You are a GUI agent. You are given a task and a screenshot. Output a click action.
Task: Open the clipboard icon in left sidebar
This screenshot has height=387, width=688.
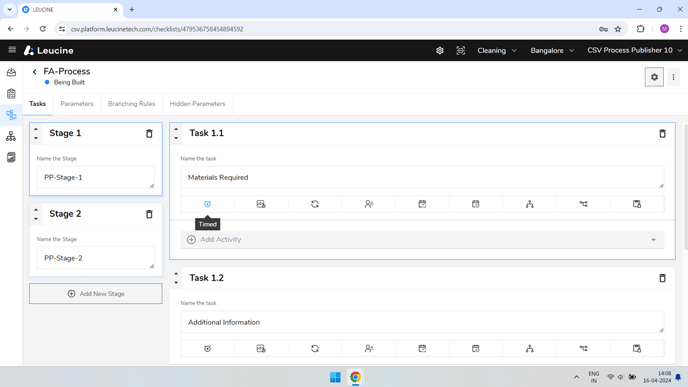[x=11, y=93]
